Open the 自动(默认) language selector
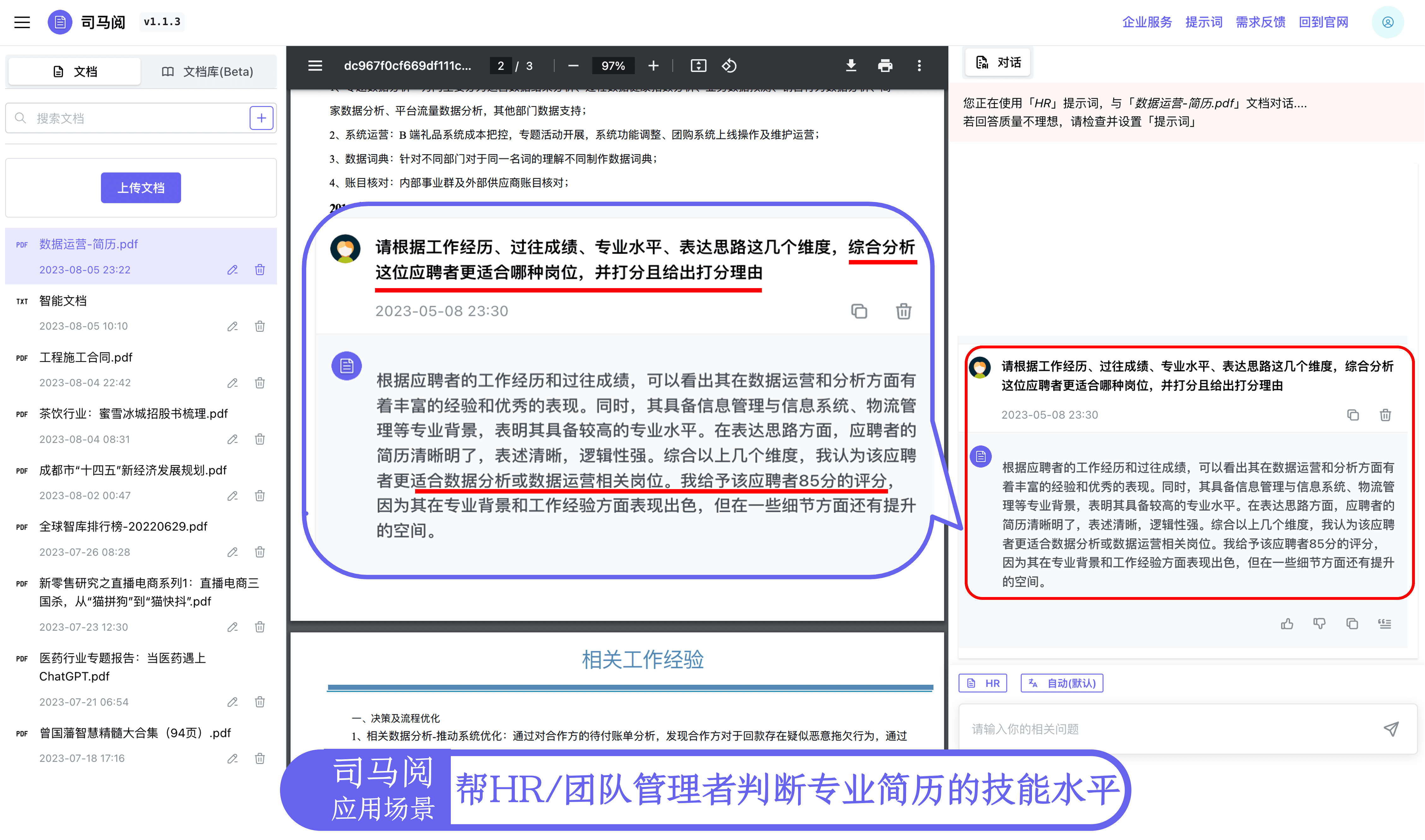 coord(1062,683)
